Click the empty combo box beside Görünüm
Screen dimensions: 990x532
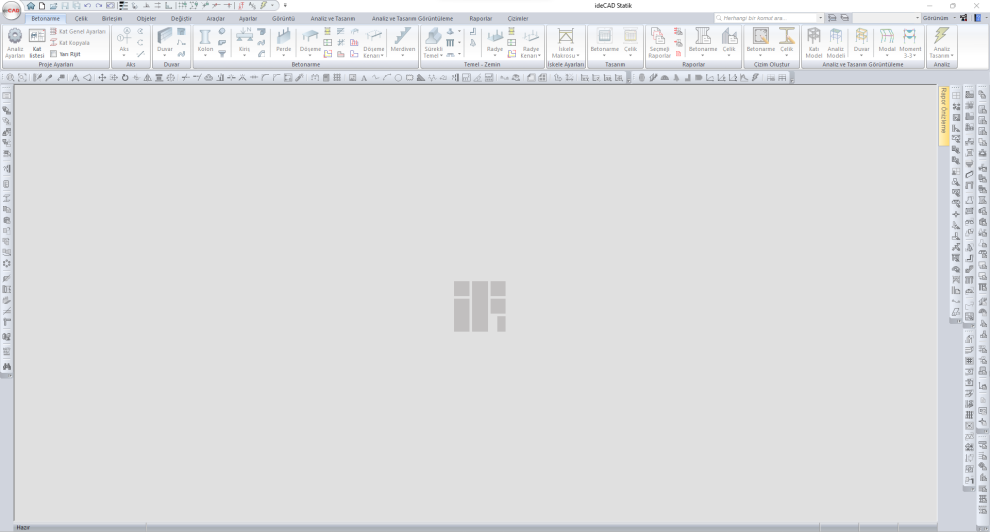(x=886, y=18)
